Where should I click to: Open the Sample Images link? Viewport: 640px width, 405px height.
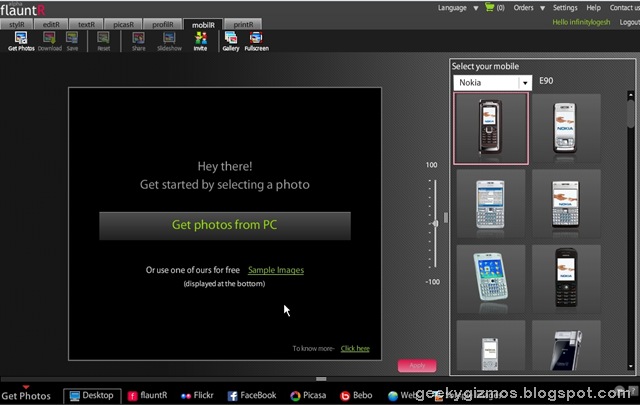click(276, 270)
